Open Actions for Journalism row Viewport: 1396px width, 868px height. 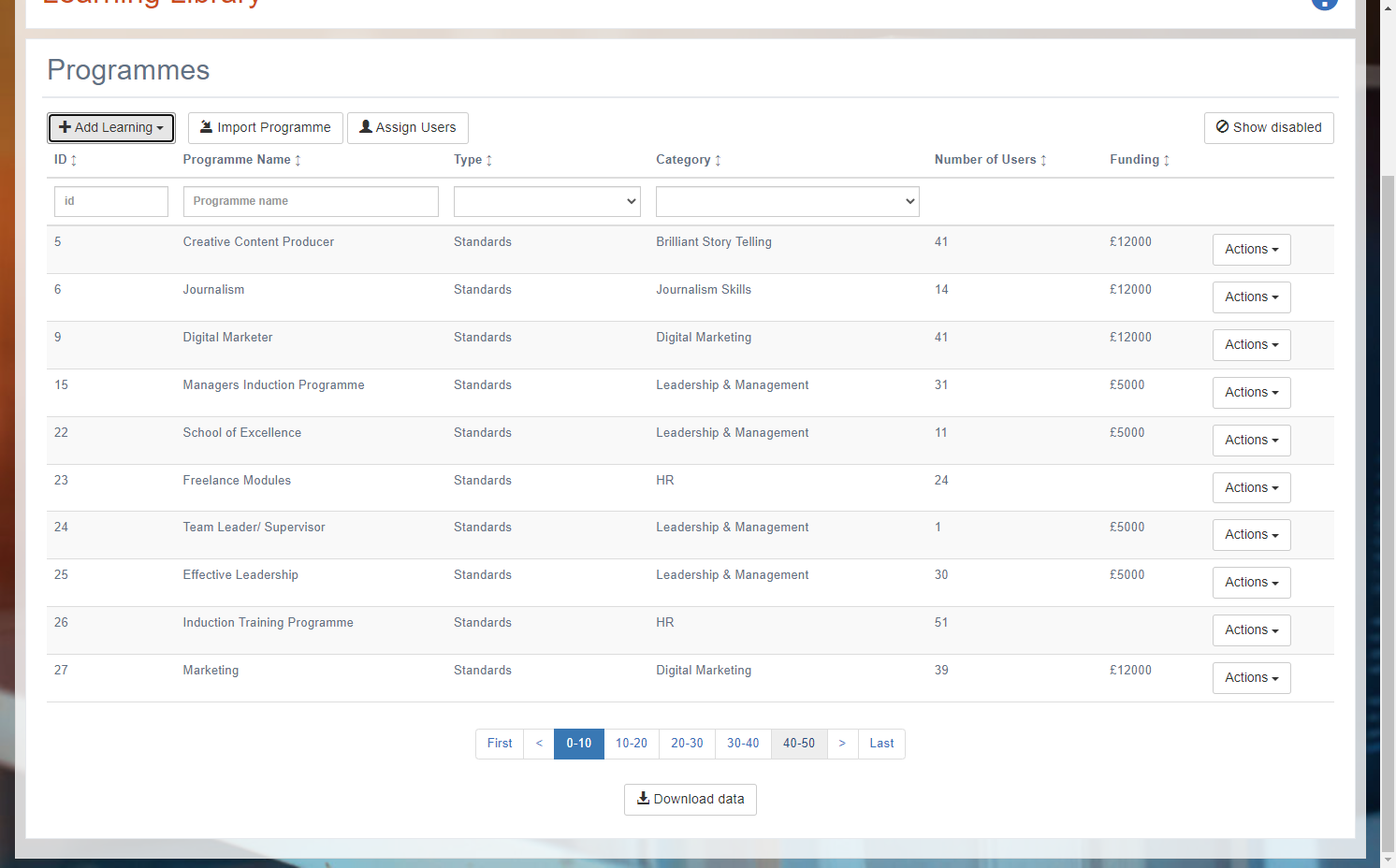[1251, 297]
